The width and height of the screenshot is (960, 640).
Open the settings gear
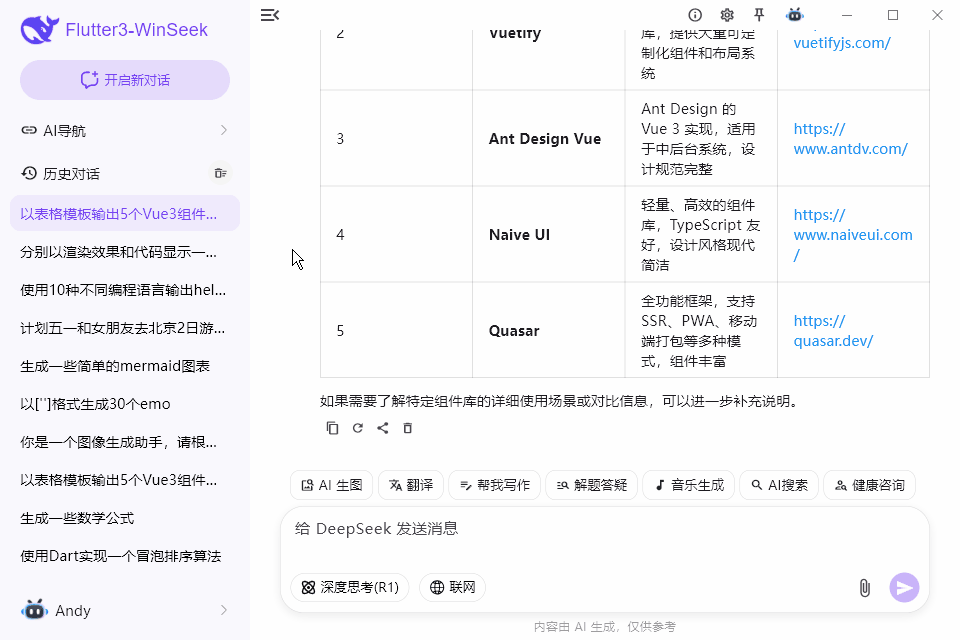(727, 15)
